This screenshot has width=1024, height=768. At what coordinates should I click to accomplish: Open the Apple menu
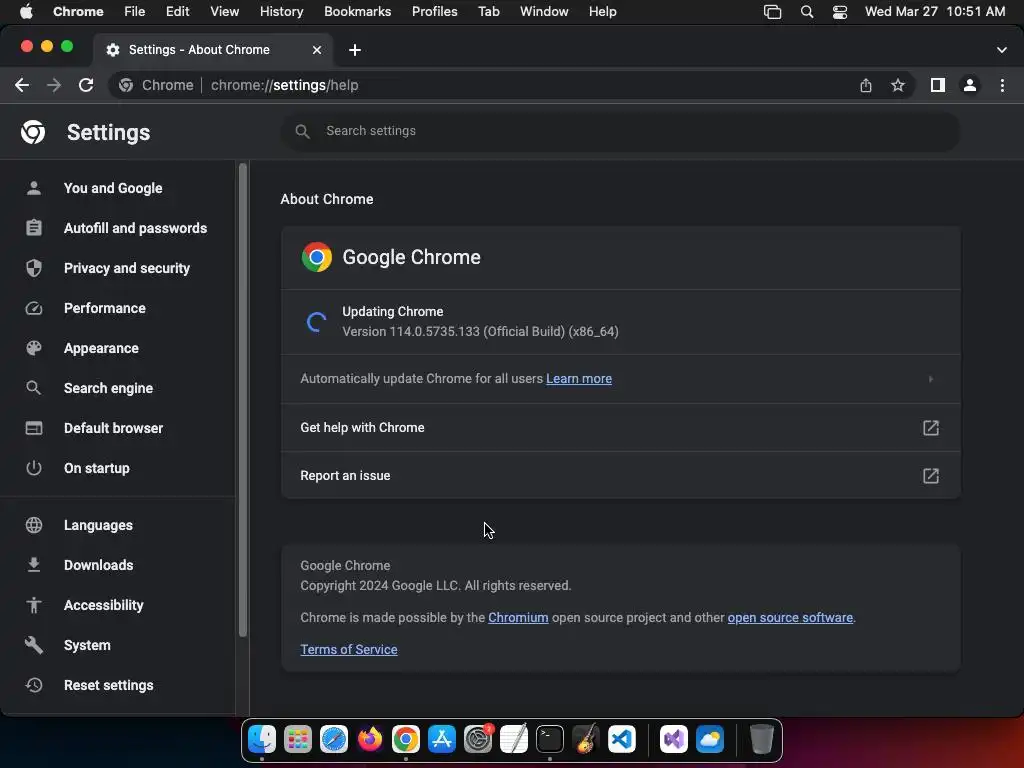pos(26,11)
